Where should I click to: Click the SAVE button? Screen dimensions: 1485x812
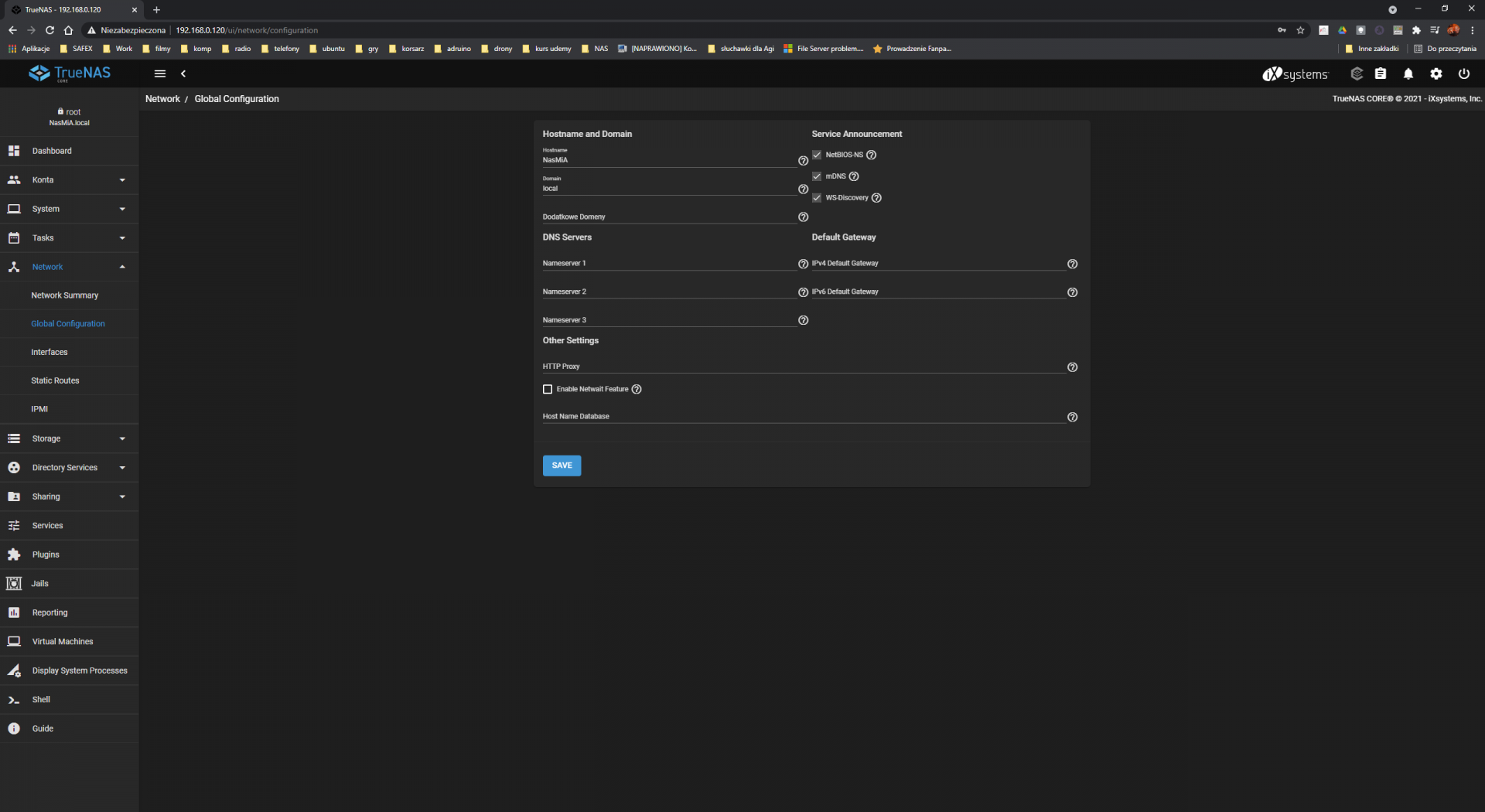[x=562, y=466]
